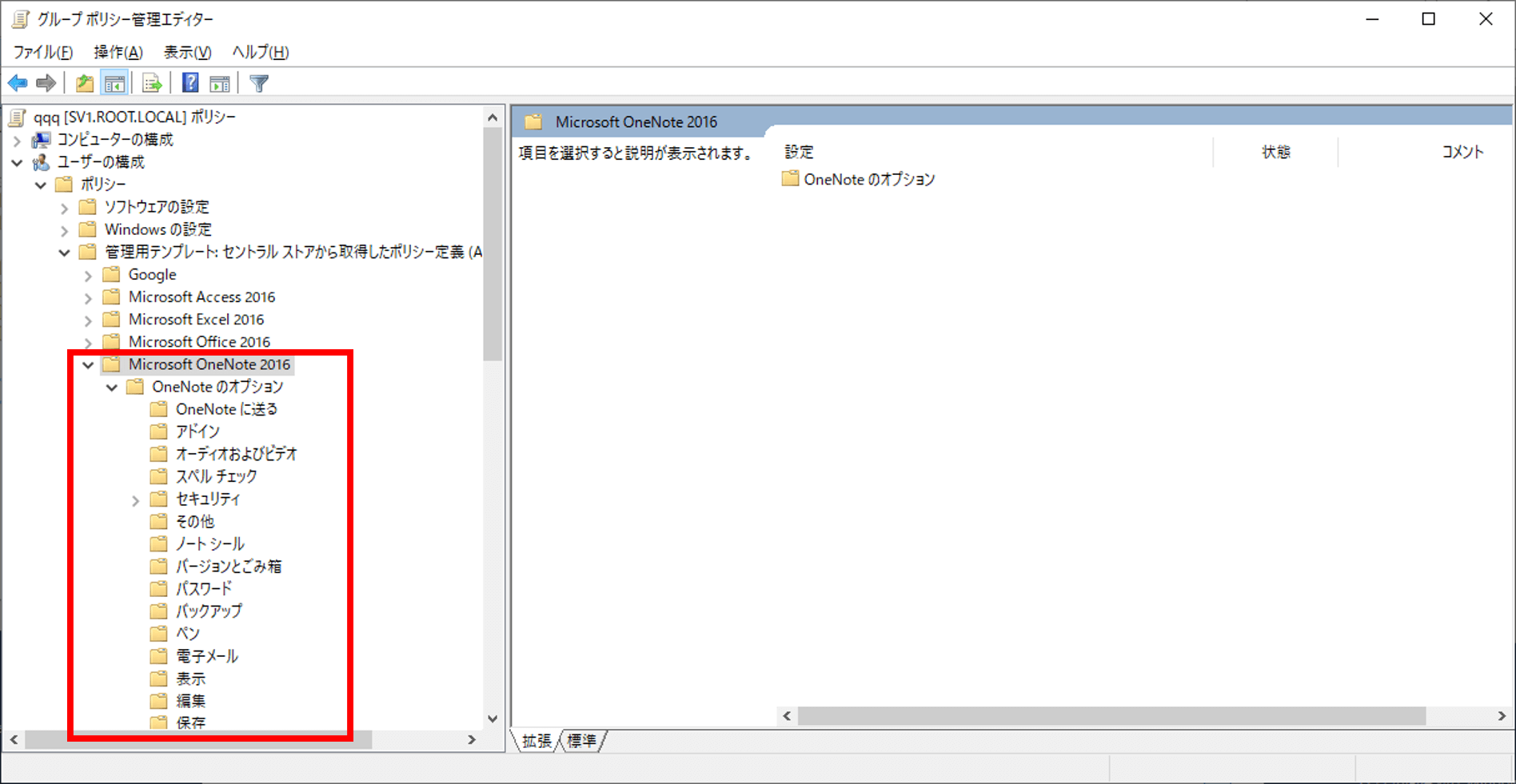Viewport: 1516px width, 784px height.
Task: Click the qqq policy root scroll icon
Action: (18, 117)
